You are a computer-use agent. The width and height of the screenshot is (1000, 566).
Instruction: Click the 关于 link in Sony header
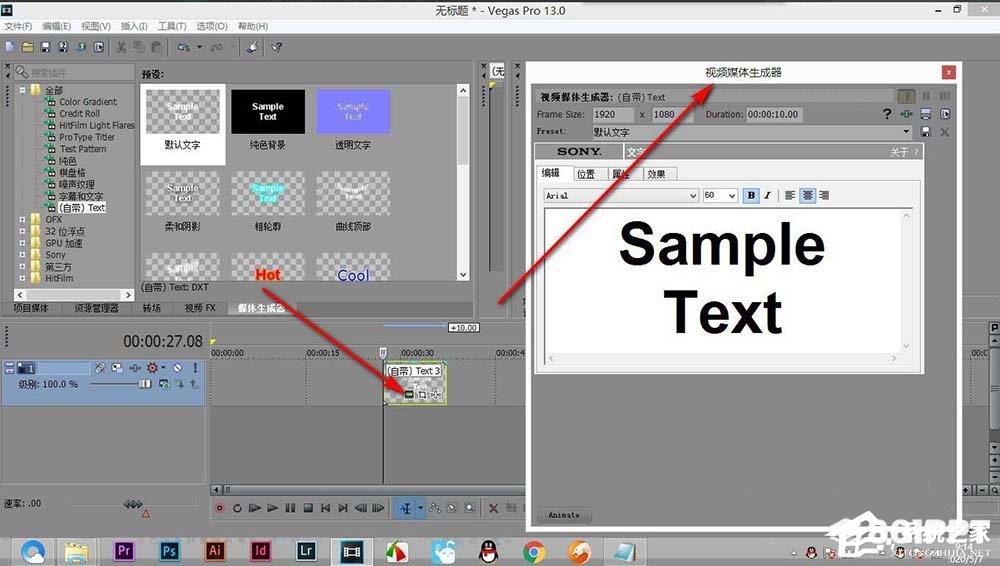(899, 152)
